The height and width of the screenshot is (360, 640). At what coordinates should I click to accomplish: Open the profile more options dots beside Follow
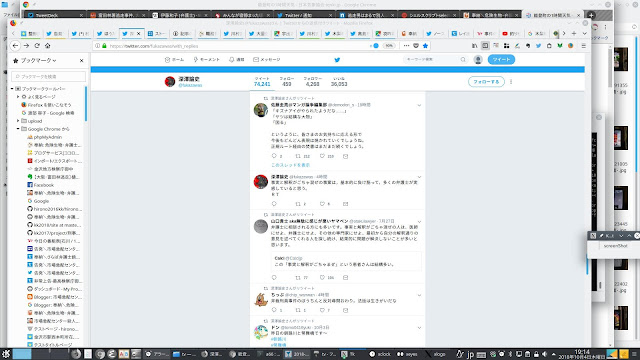click(x=511, y=82)
